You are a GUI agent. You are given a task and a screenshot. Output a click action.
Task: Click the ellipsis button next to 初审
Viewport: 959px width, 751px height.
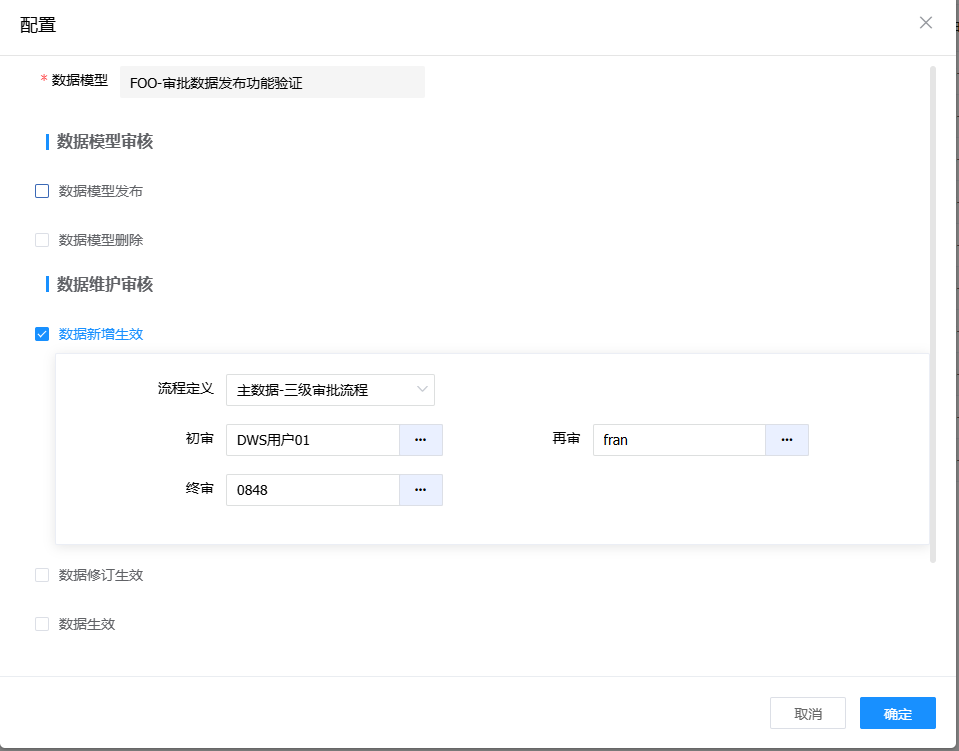(x=421, y=440)
